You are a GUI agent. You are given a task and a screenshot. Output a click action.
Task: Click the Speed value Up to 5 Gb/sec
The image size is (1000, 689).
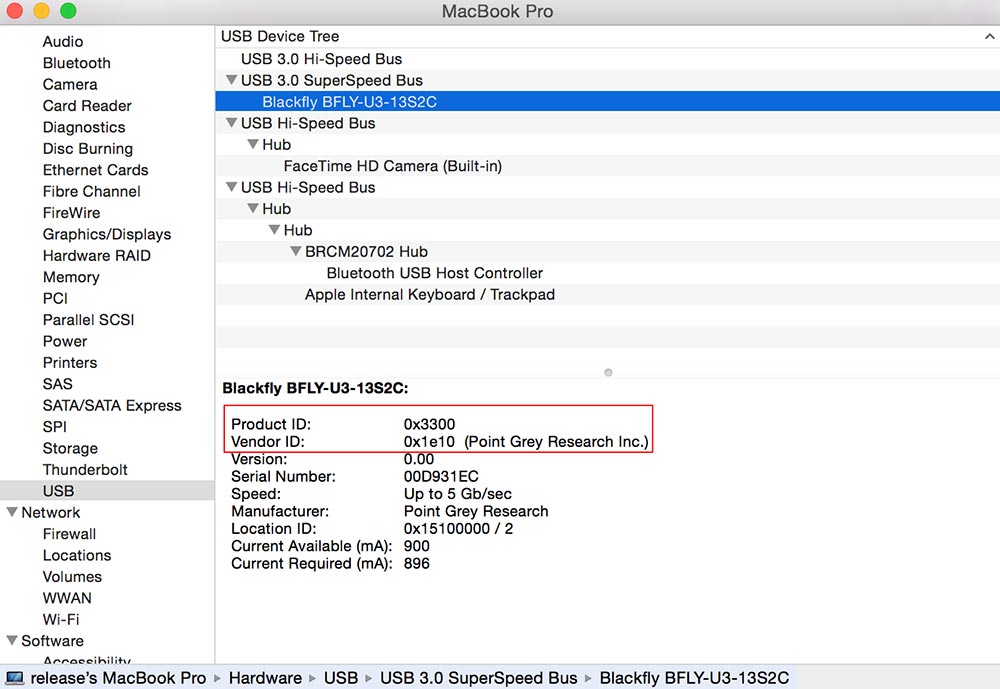point(457,494)
